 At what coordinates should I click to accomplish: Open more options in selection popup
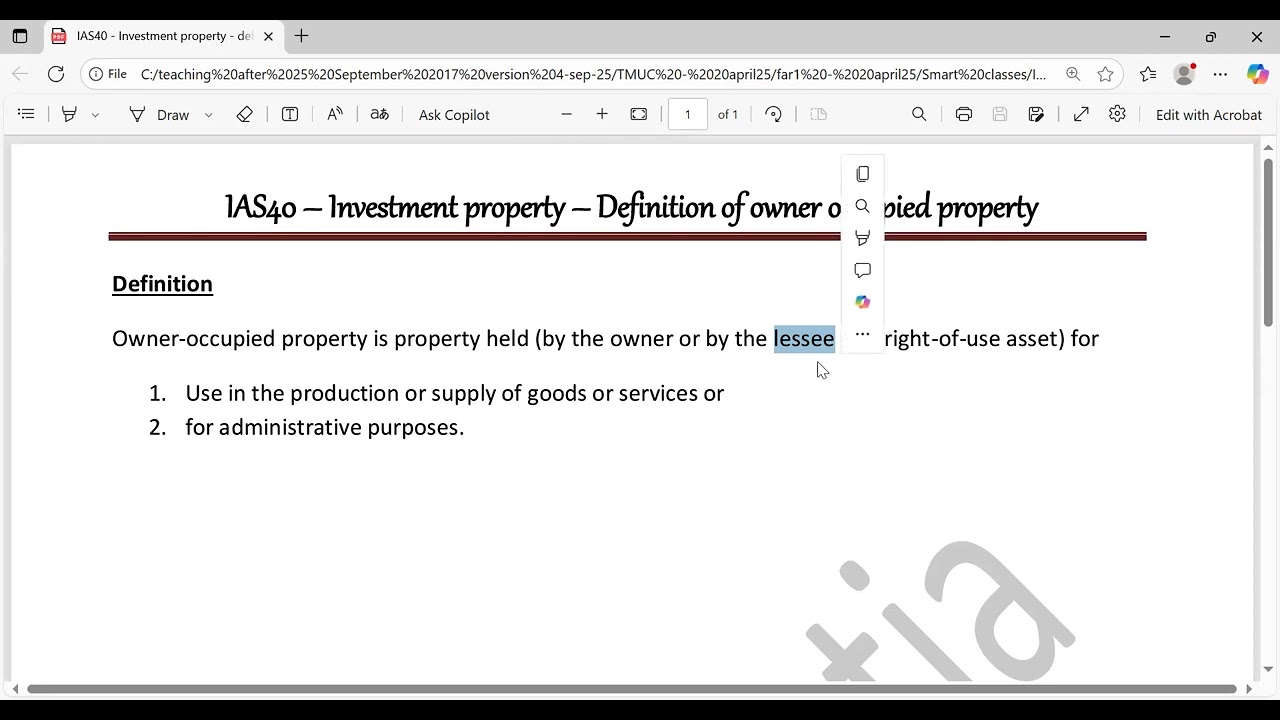863,334
